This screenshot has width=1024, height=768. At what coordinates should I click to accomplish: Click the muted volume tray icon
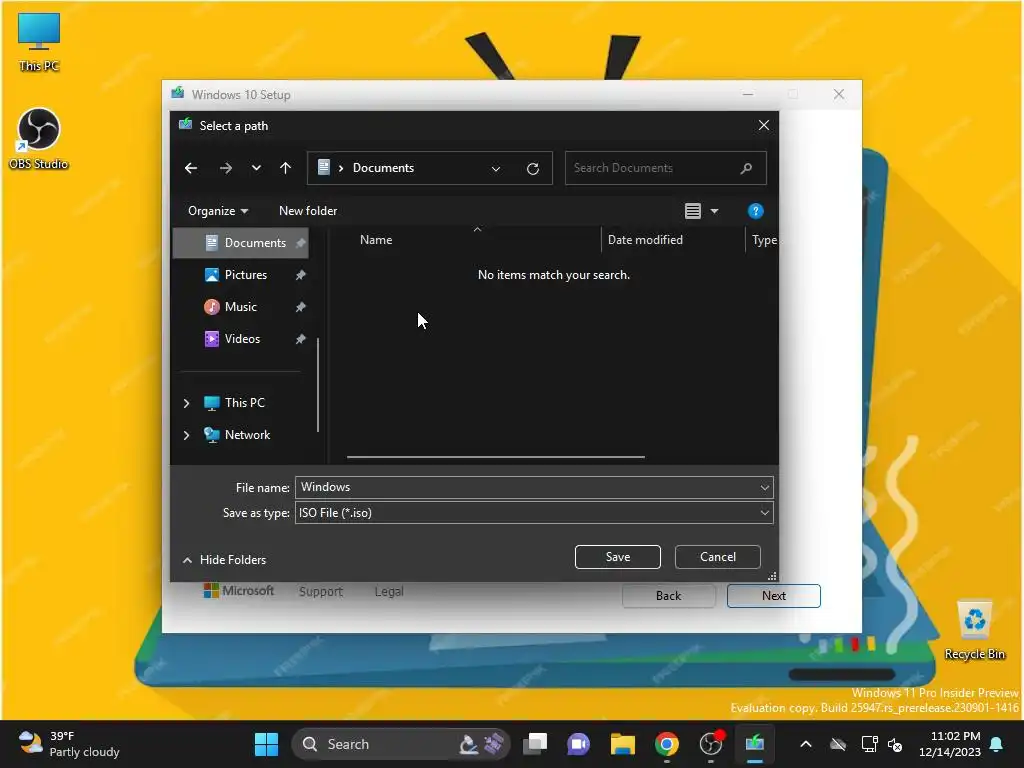click(x=895, y=744)
